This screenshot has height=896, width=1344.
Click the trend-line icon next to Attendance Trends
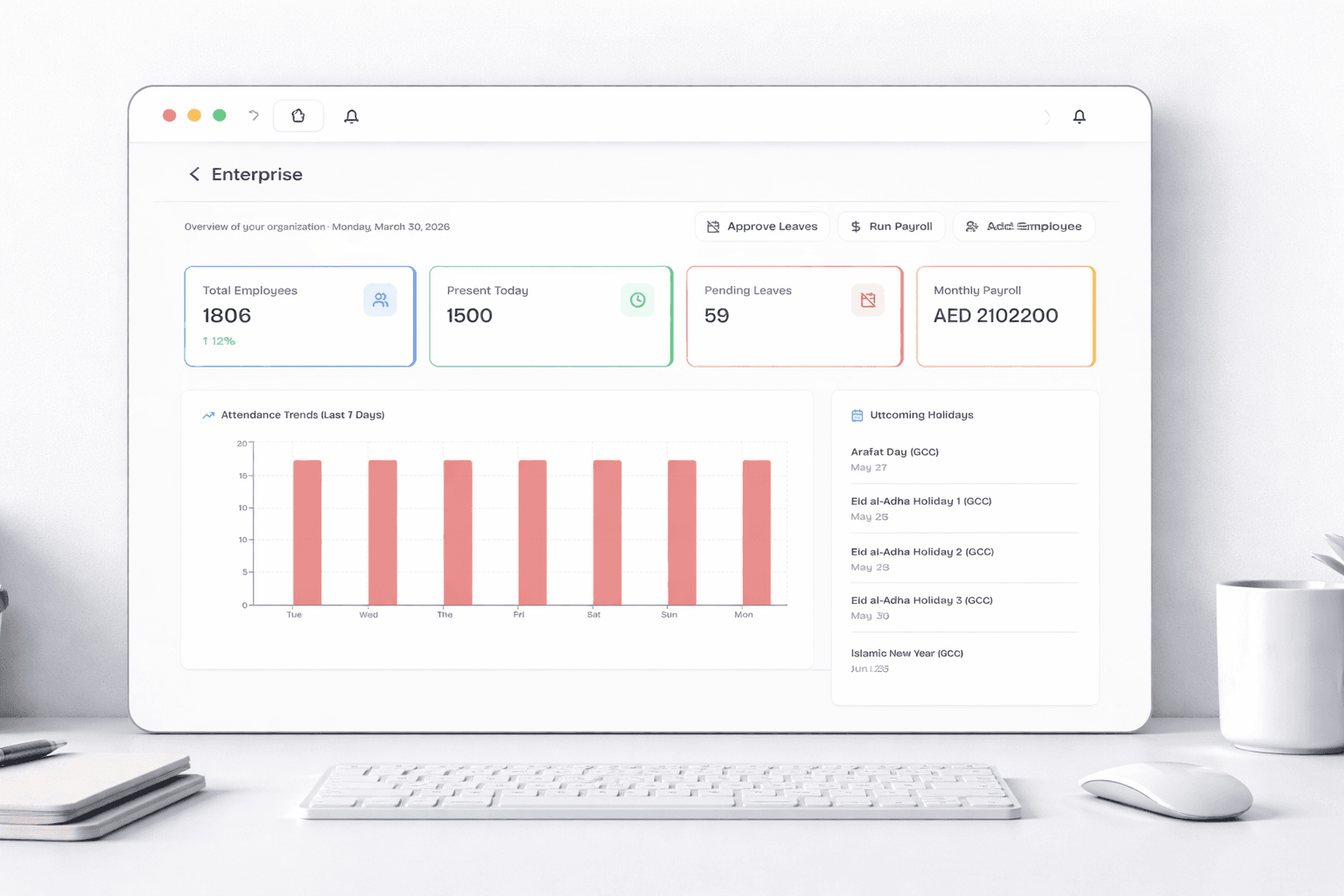coord(208,415)
